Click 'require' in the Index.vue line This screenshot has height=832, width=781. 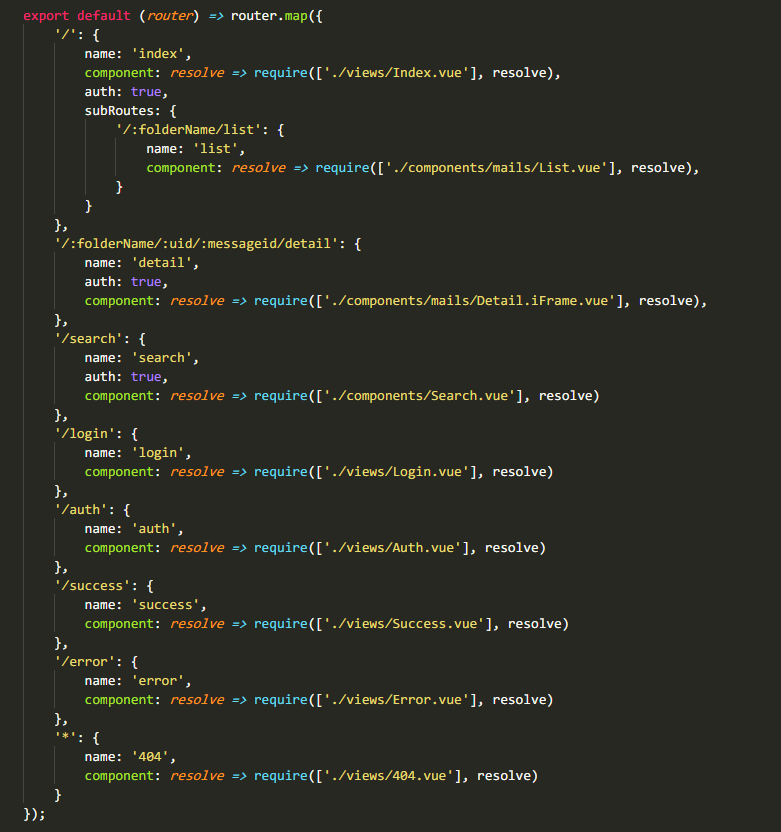(281, 73)
